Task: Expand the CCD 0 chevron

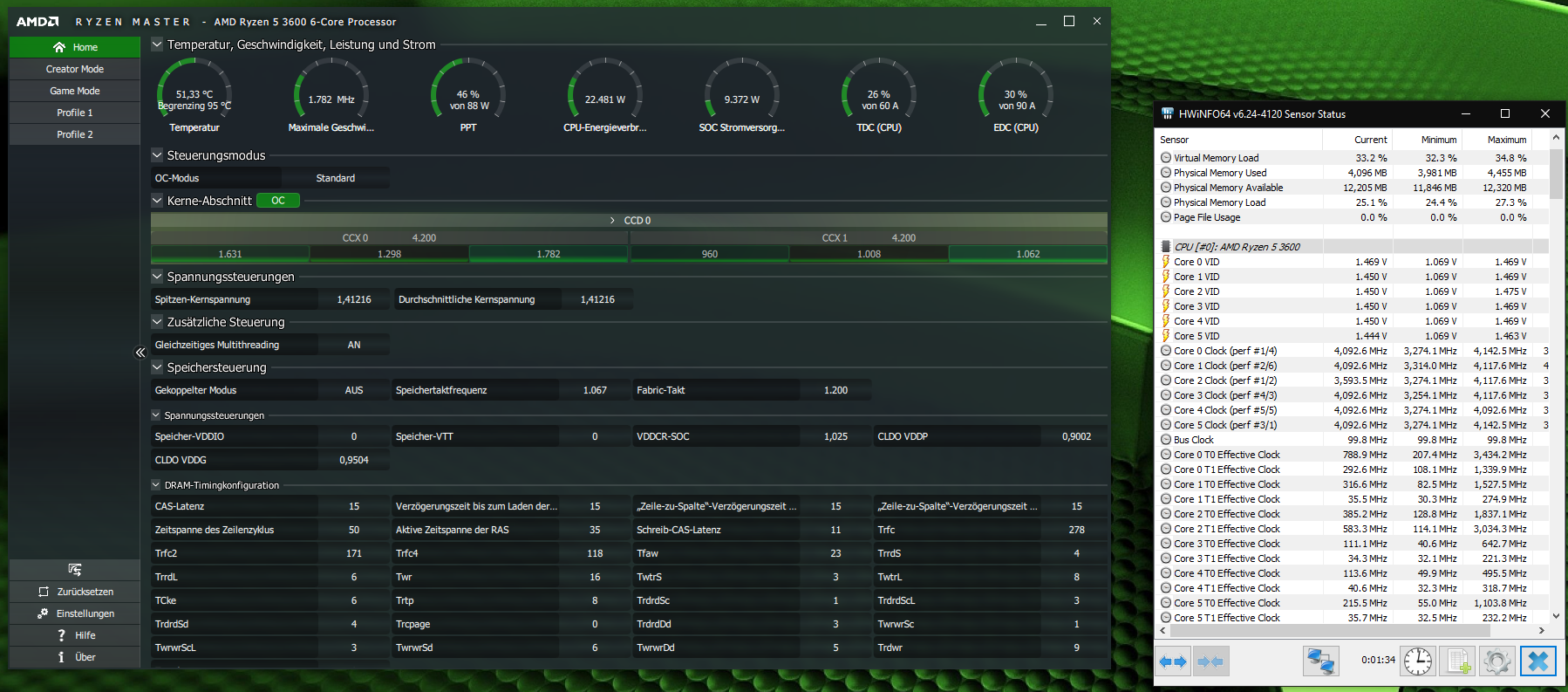Action: click(613, 221)
